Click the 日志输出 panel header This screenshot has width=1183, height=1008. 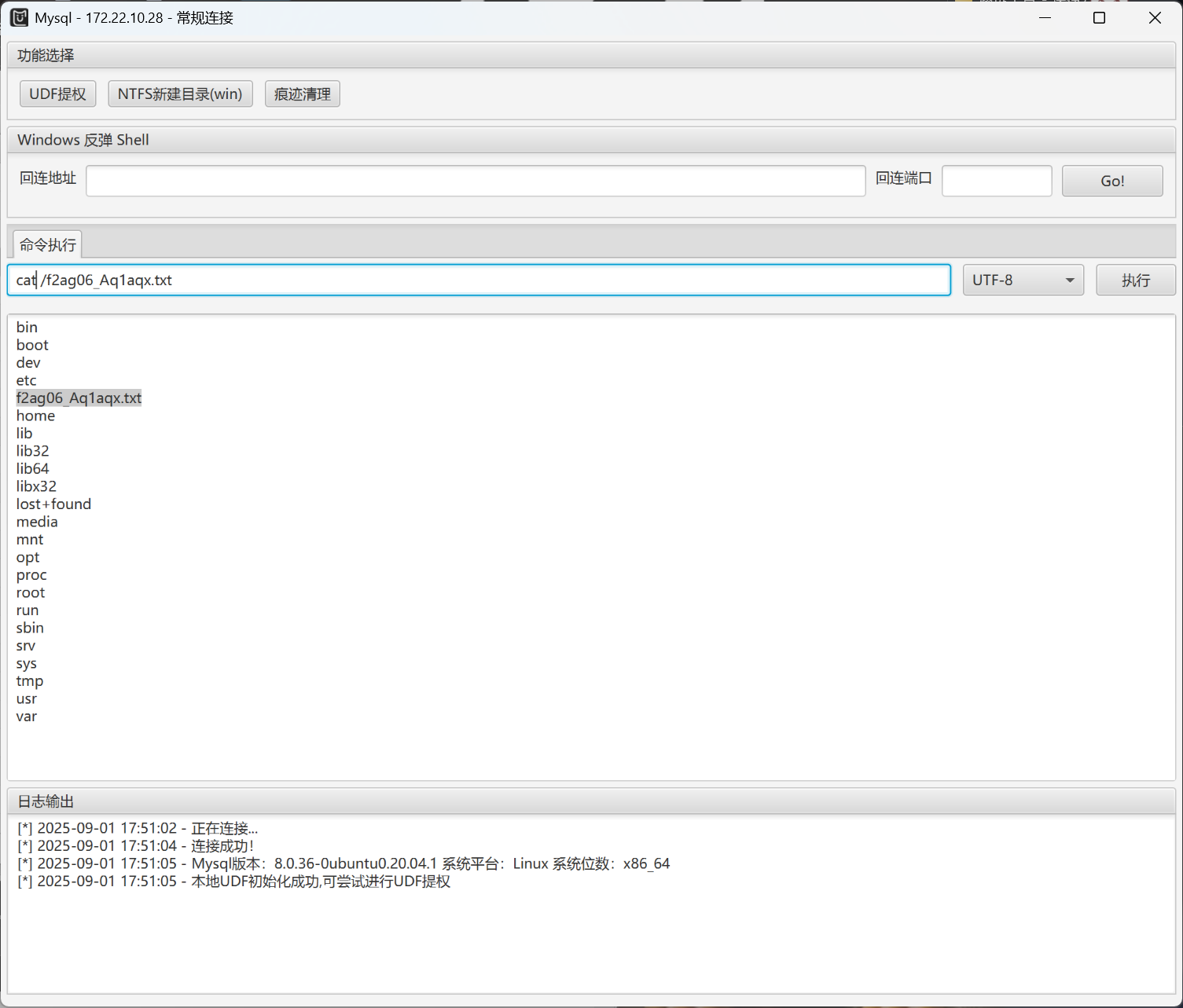(46, 801)
